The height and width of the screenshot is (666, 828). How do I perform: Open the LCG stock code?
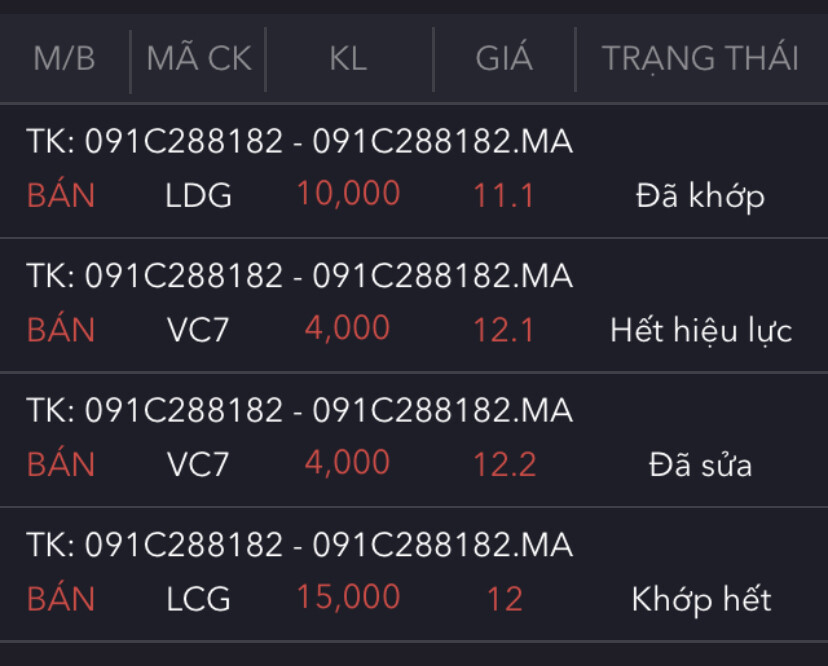(x=199, y=599)
